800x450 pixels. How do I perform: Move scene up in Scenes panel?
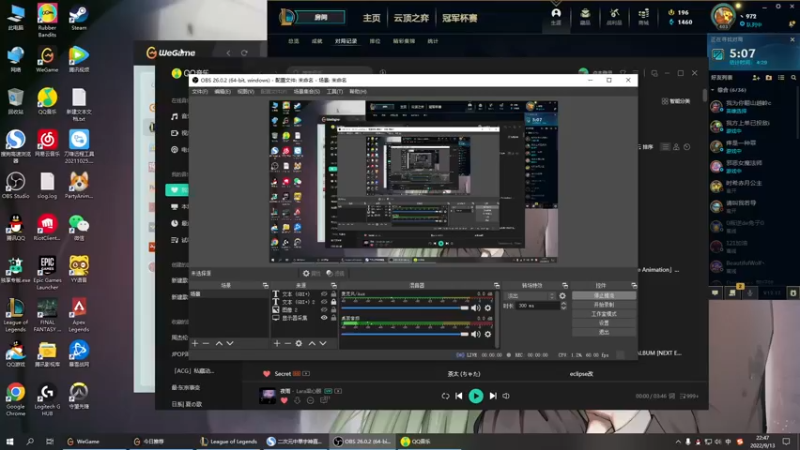pyautogui.click(x=219, y=343)
